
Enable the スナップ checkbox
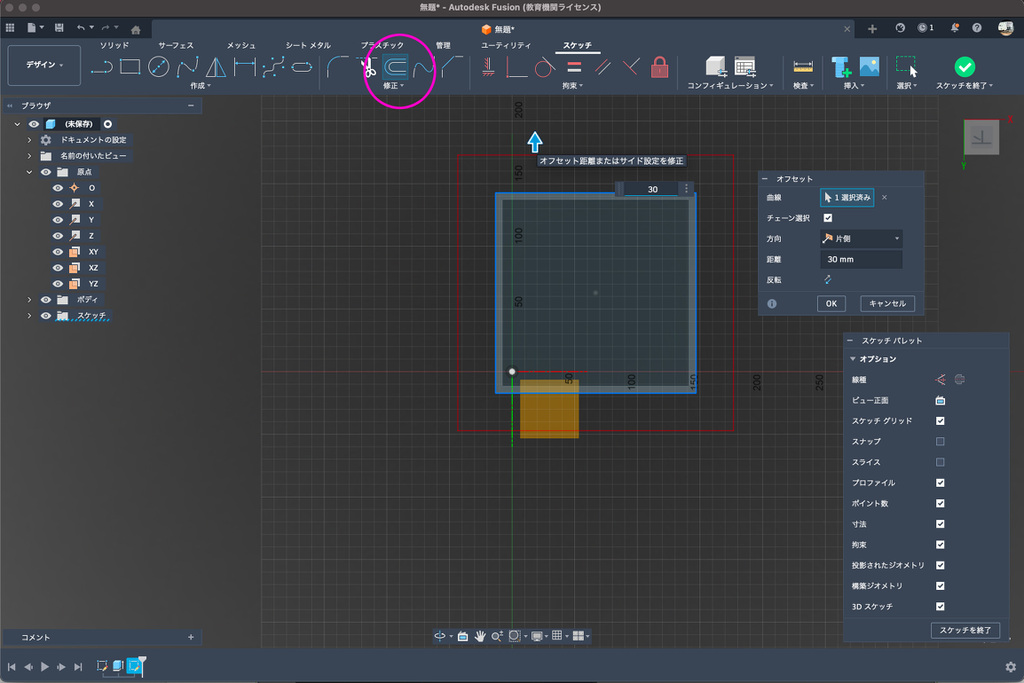940,441
